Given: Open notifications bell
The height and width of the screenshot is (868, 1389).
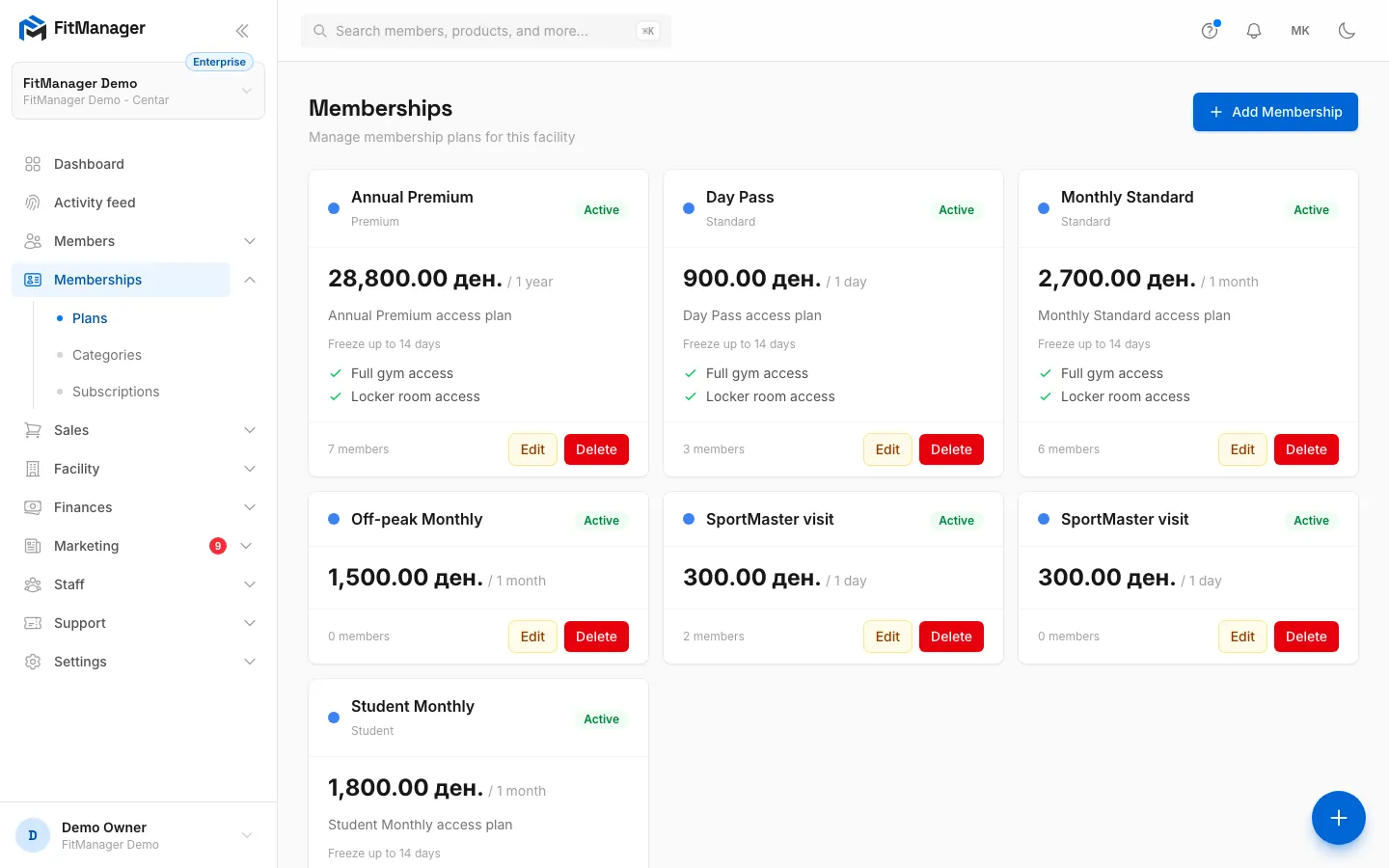Looking at the screenshot, I should pos(1254,31).
